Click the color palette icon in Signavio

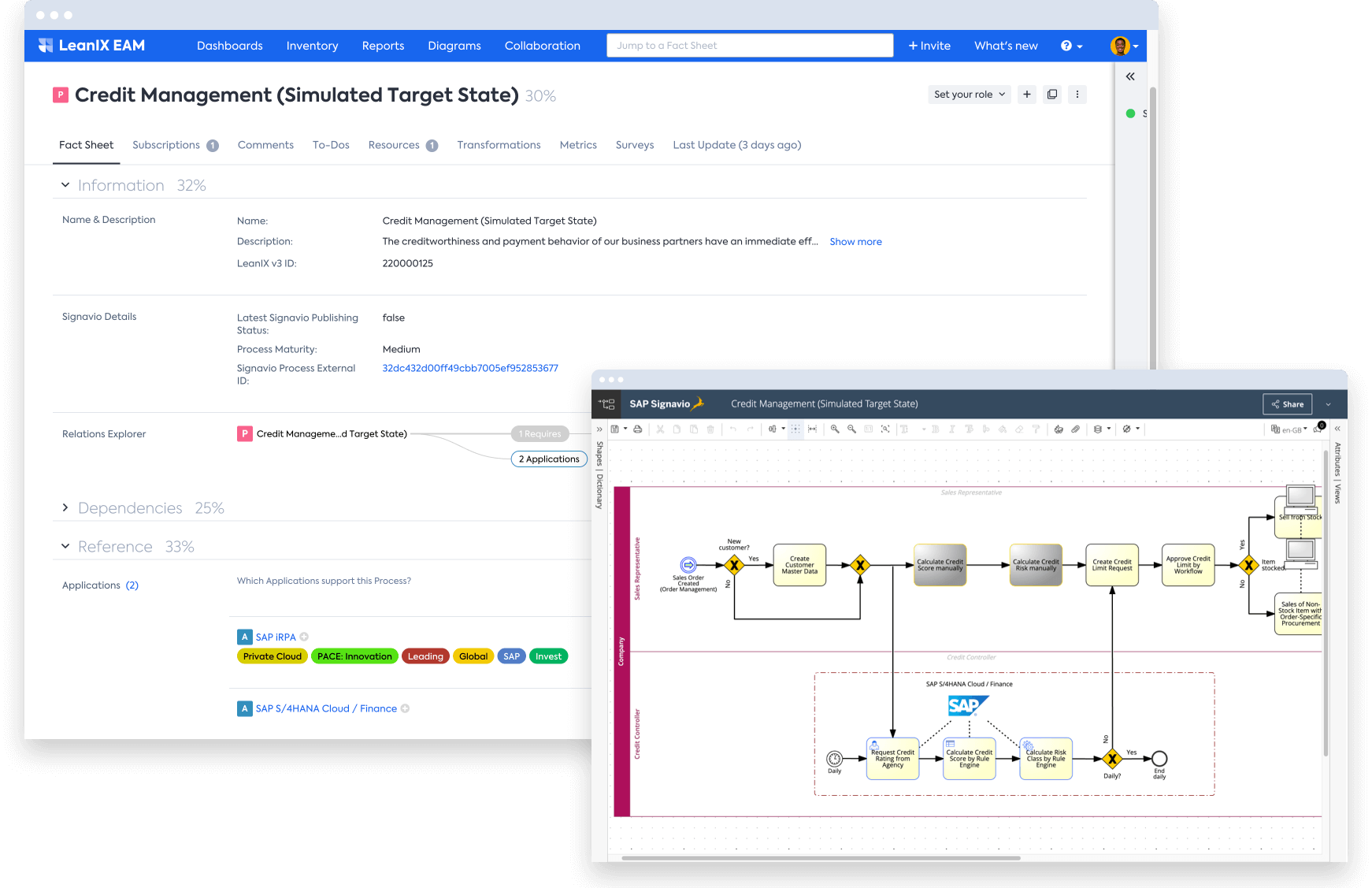[1059, 429]
